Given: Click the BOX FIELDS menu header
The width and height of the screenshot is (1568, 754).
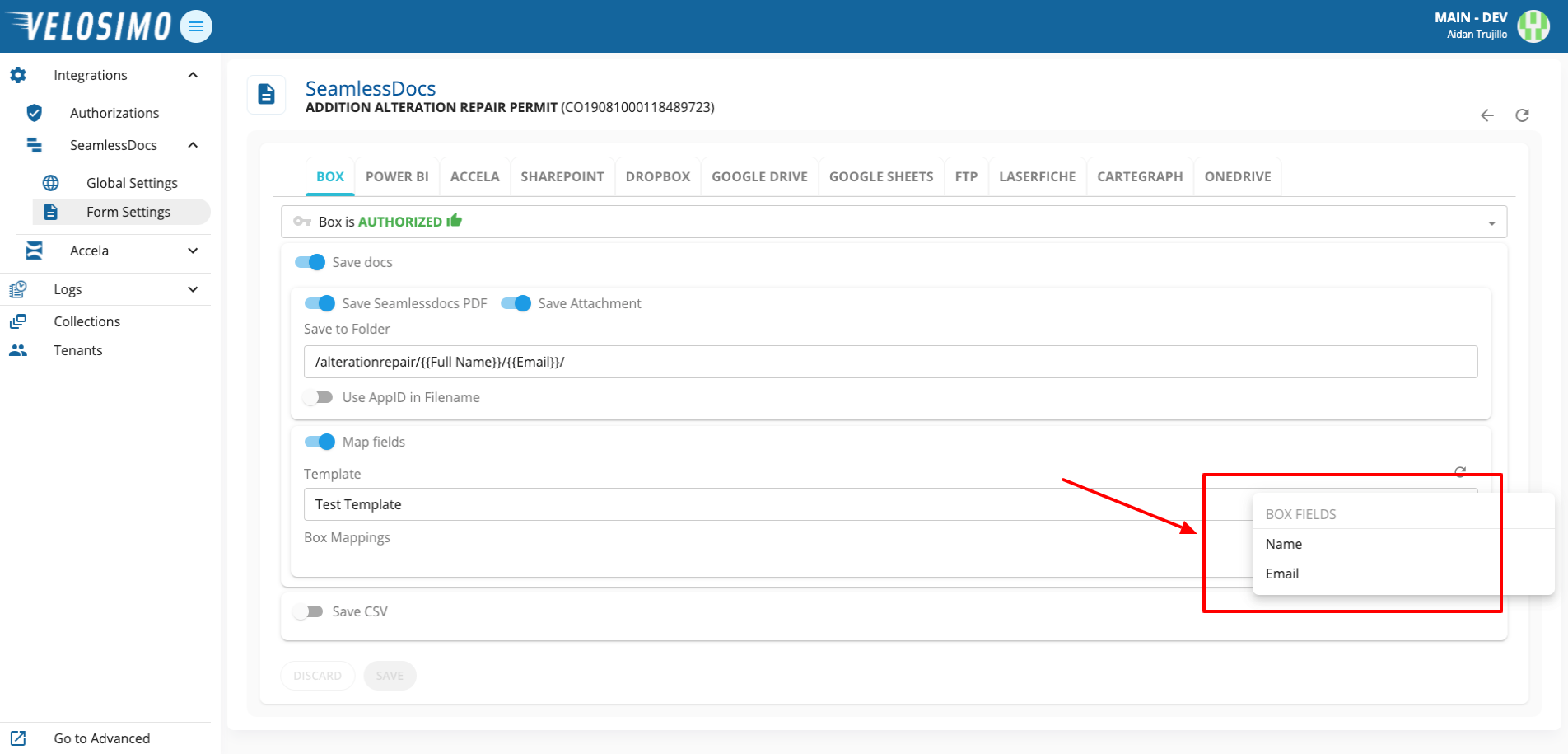Looking at the screenshot, I should (x=1301, y=514).
